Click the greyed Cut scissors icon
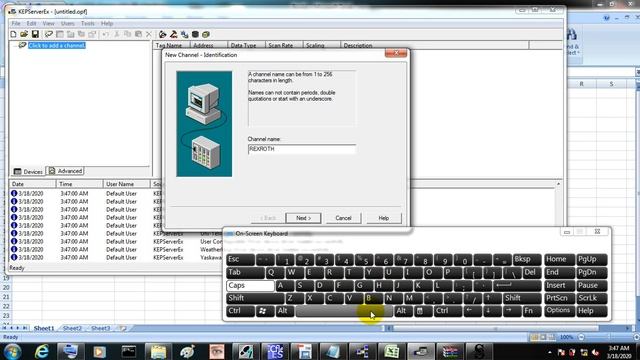This screenshot has width=640, height=360. [x=117, y=34]
